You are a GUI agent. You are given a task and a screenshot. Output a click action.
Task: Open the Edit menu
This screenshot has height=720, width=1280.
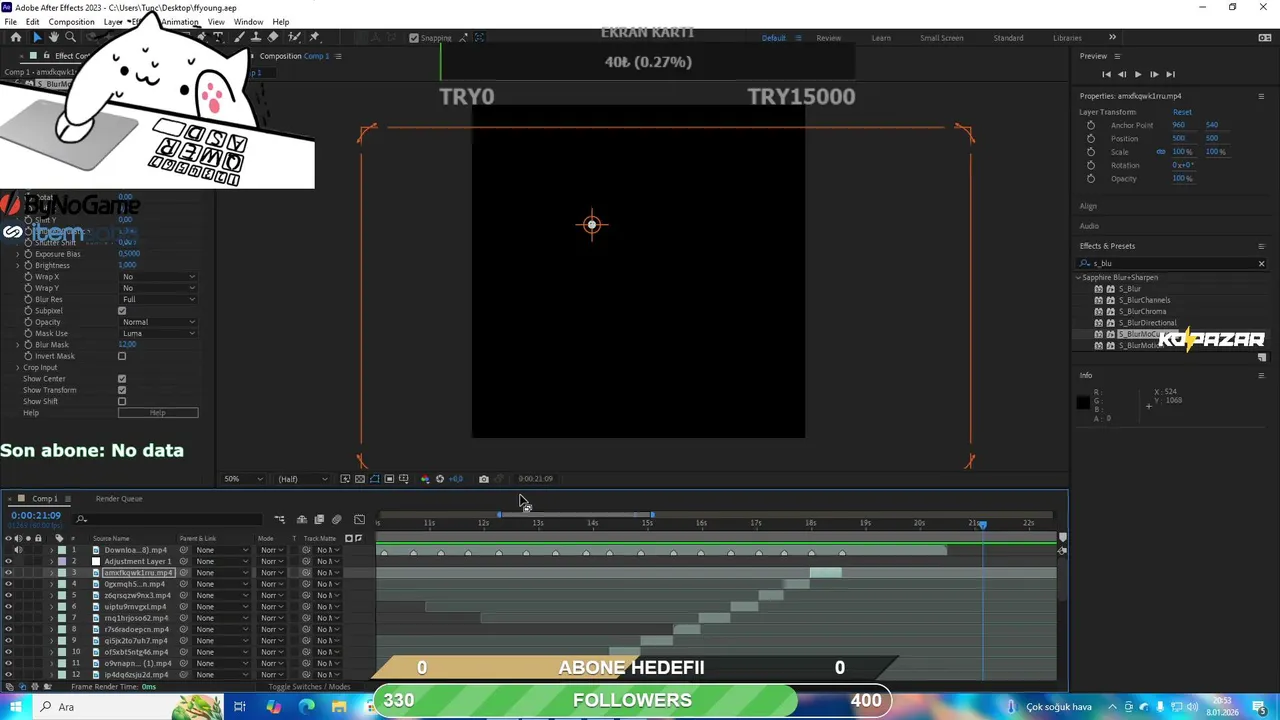click(32, 22)
